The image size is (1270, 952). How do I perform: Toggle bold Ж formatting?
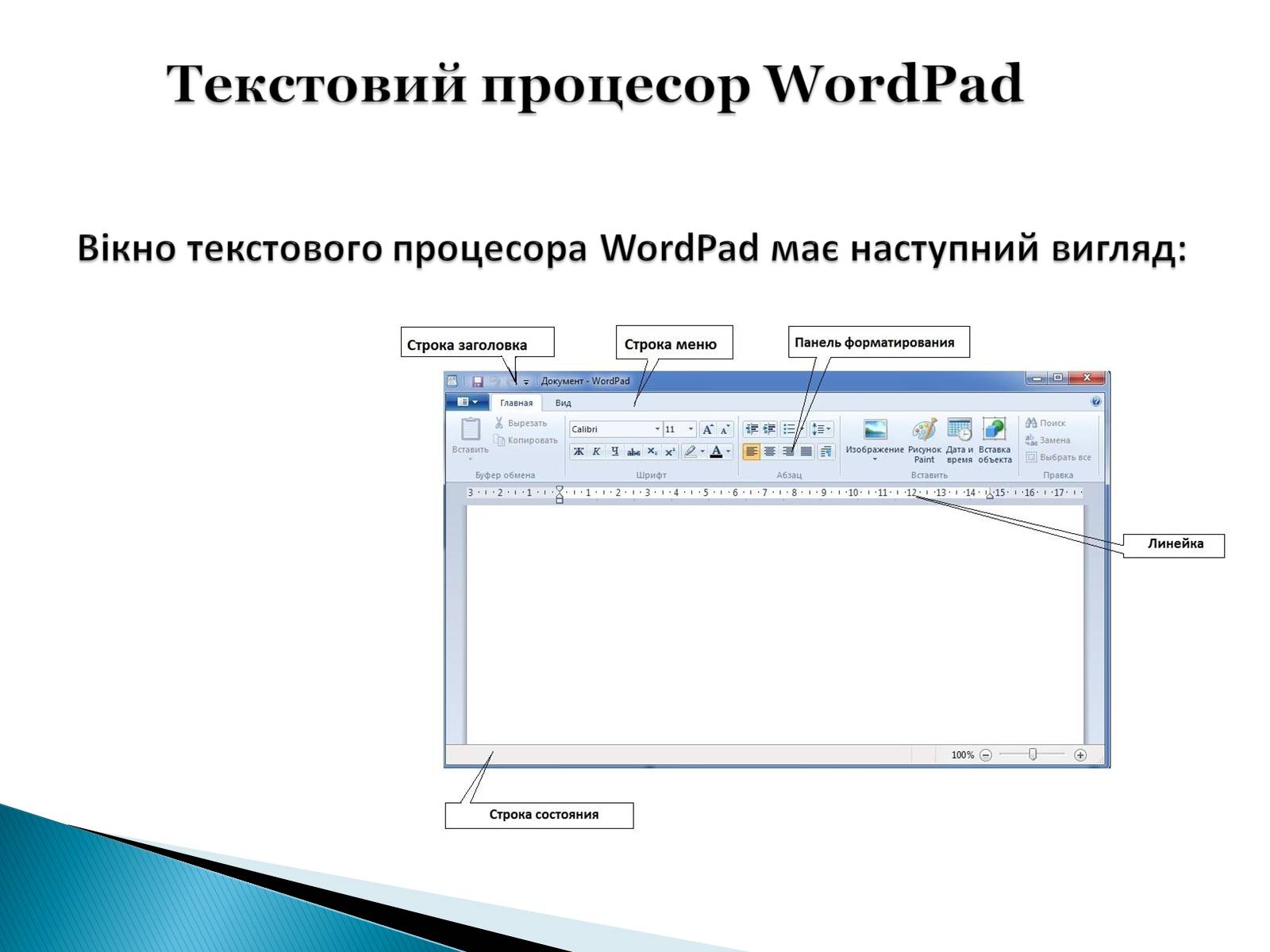(579, 451)
